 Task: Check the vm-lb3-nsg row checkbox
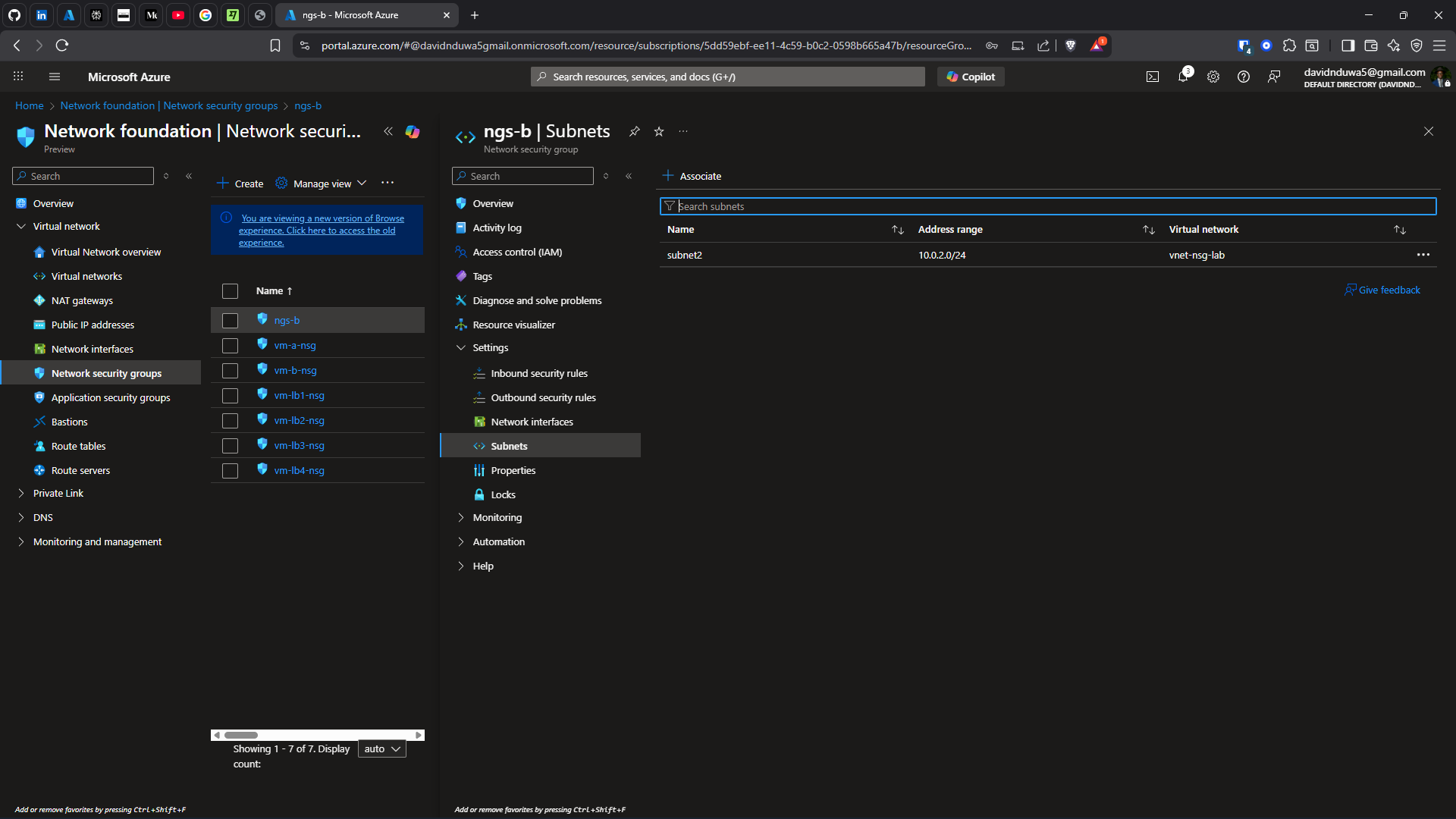230,446
